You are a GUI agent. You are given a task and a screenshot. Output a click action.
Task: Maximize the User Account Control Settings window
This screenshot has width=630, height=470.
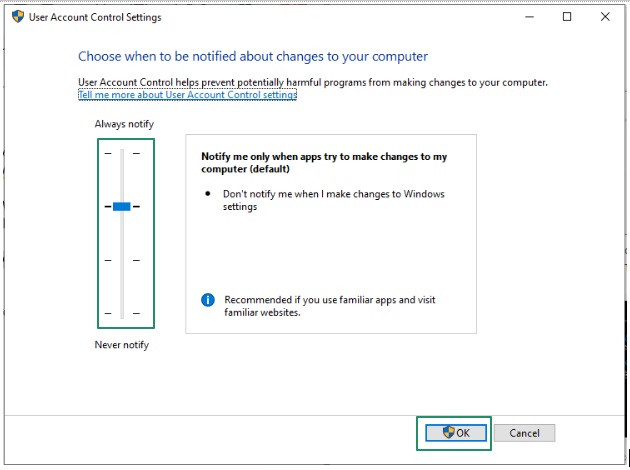567,17
